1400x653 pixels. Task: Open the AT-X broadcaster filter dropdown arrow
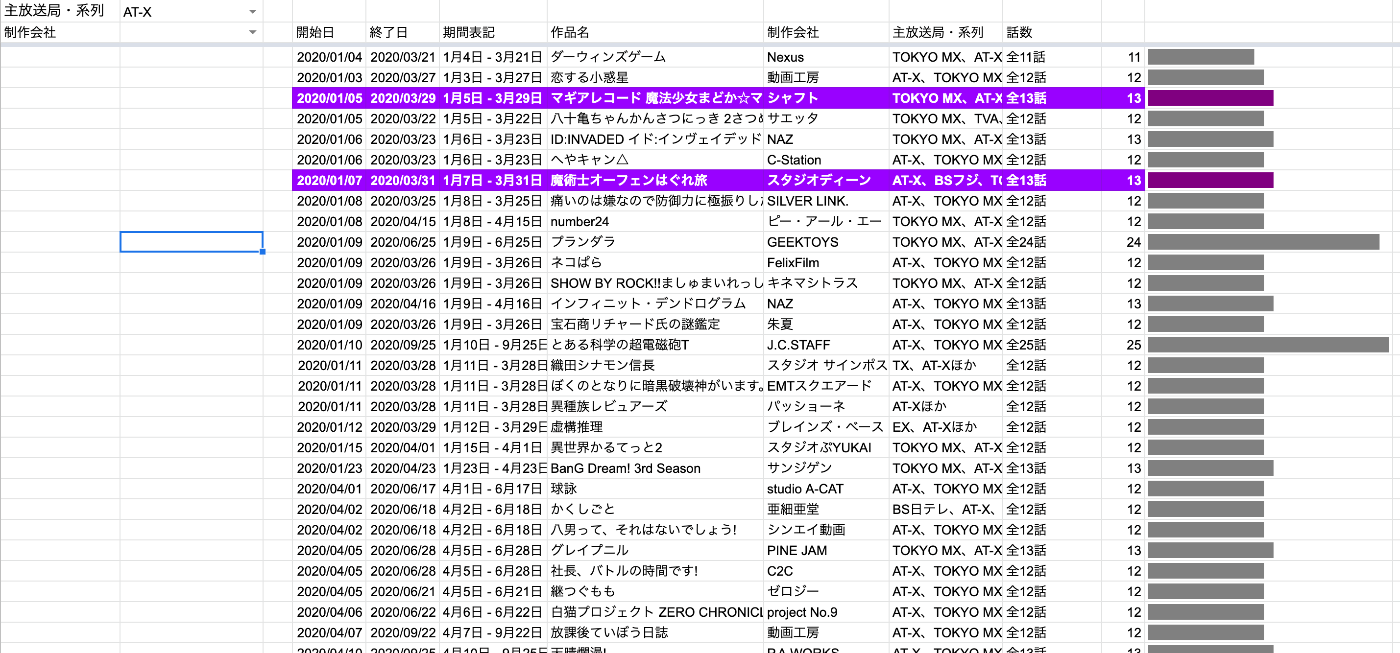[252, 12]
